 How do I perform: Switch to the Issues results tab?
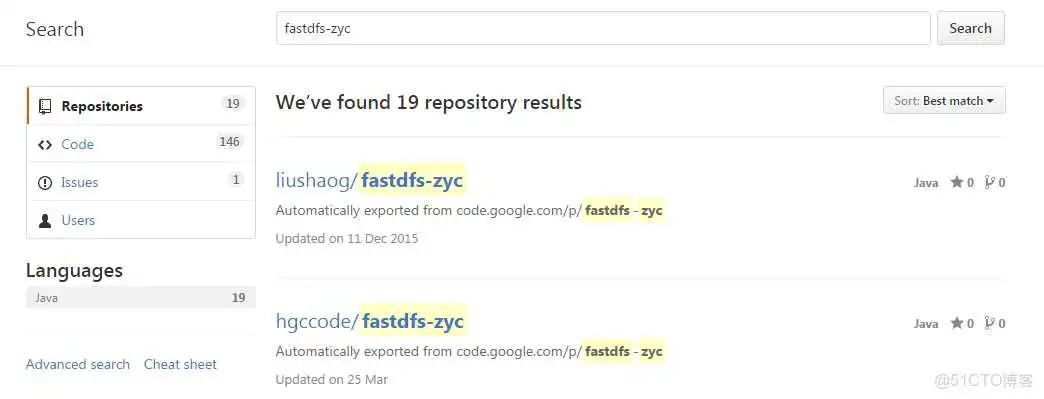[x=141, y=182]
